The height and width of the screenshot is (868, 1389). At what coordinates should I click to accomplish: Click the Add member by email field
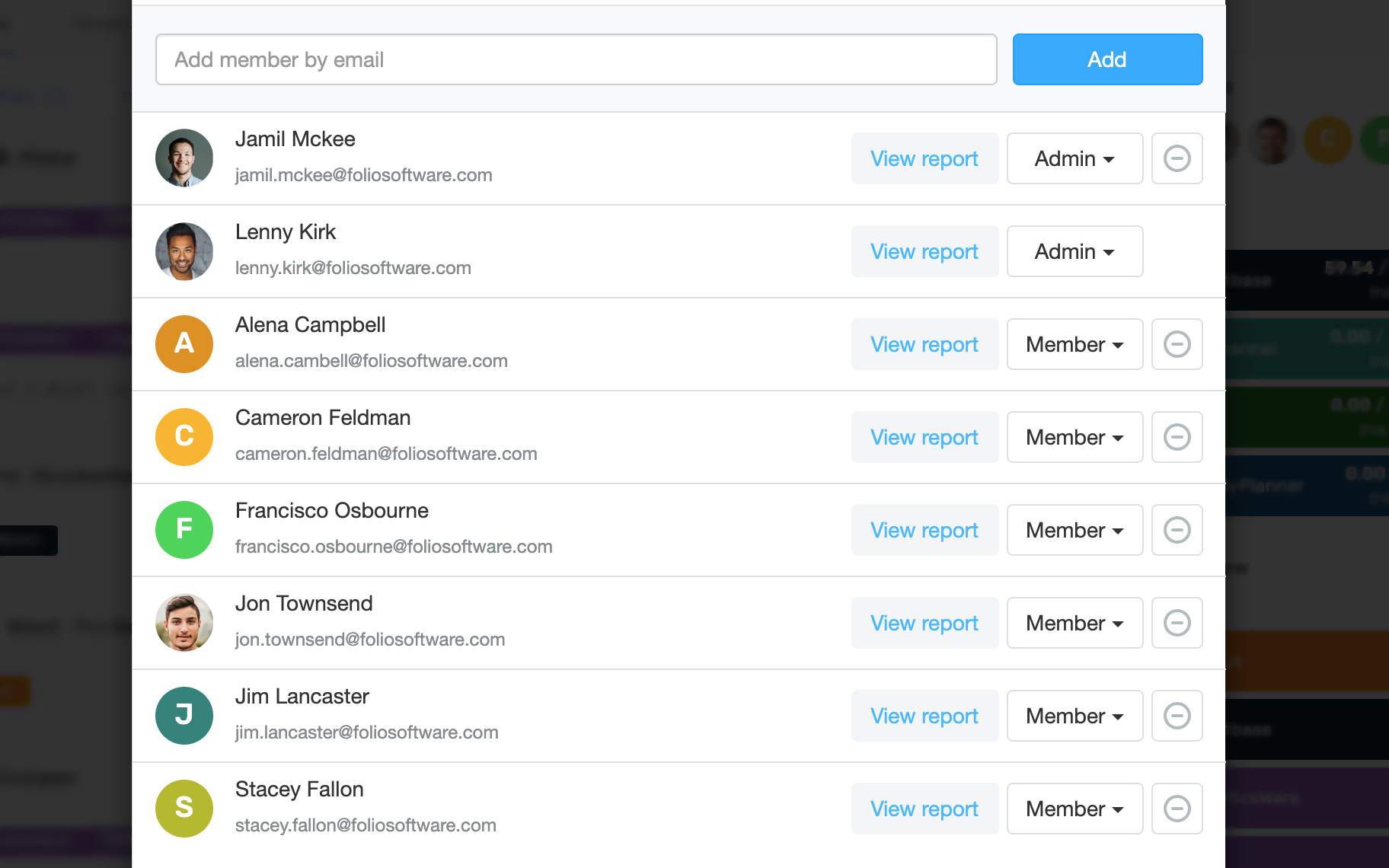coord(576,59)
